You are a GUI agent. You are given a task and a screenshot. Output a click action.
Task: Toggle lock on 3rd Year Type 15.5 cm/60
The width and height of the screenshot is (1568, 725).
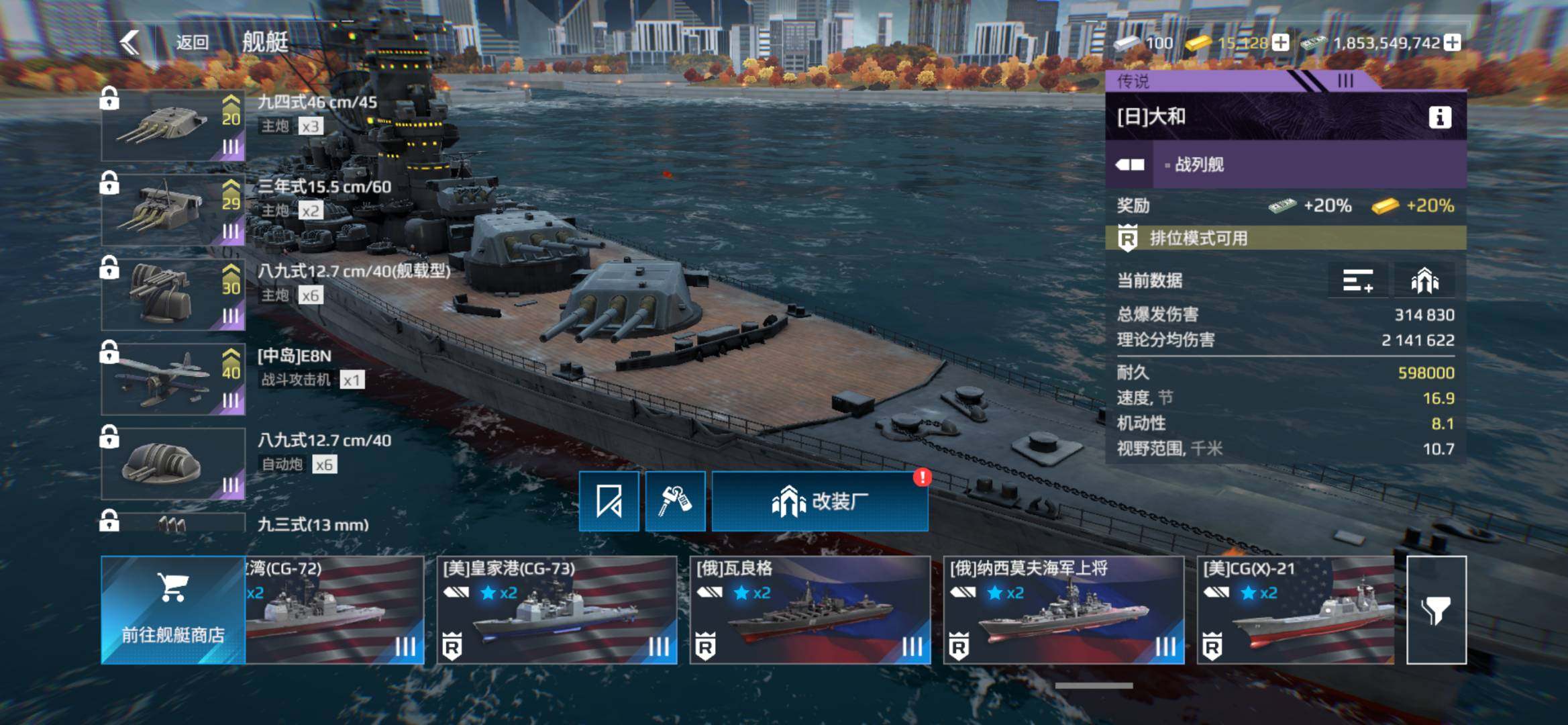click(109, 183)
